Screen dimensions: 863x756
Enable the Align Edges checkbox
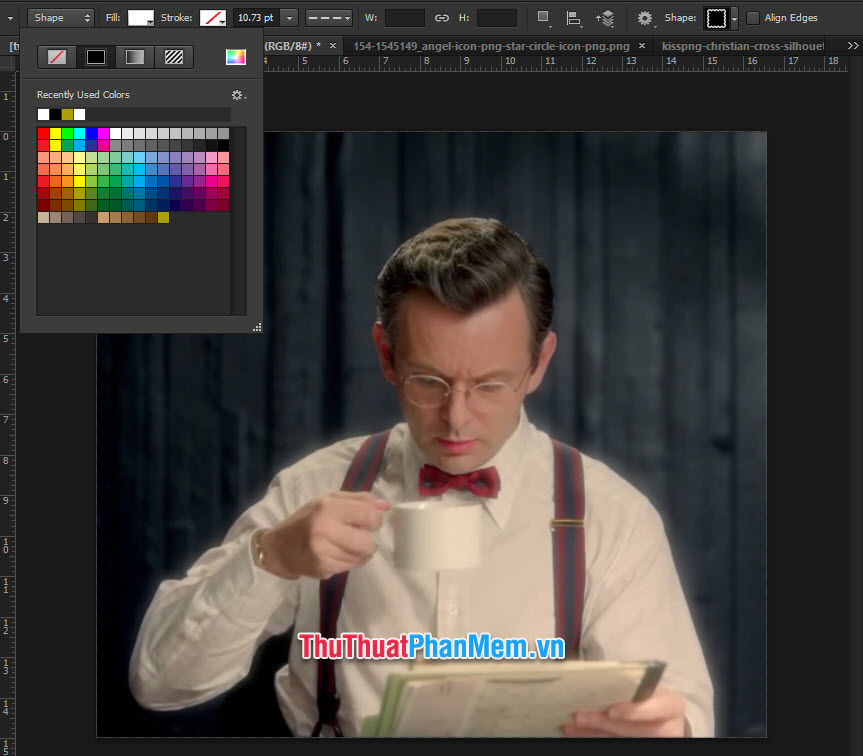tap(755, 17)
